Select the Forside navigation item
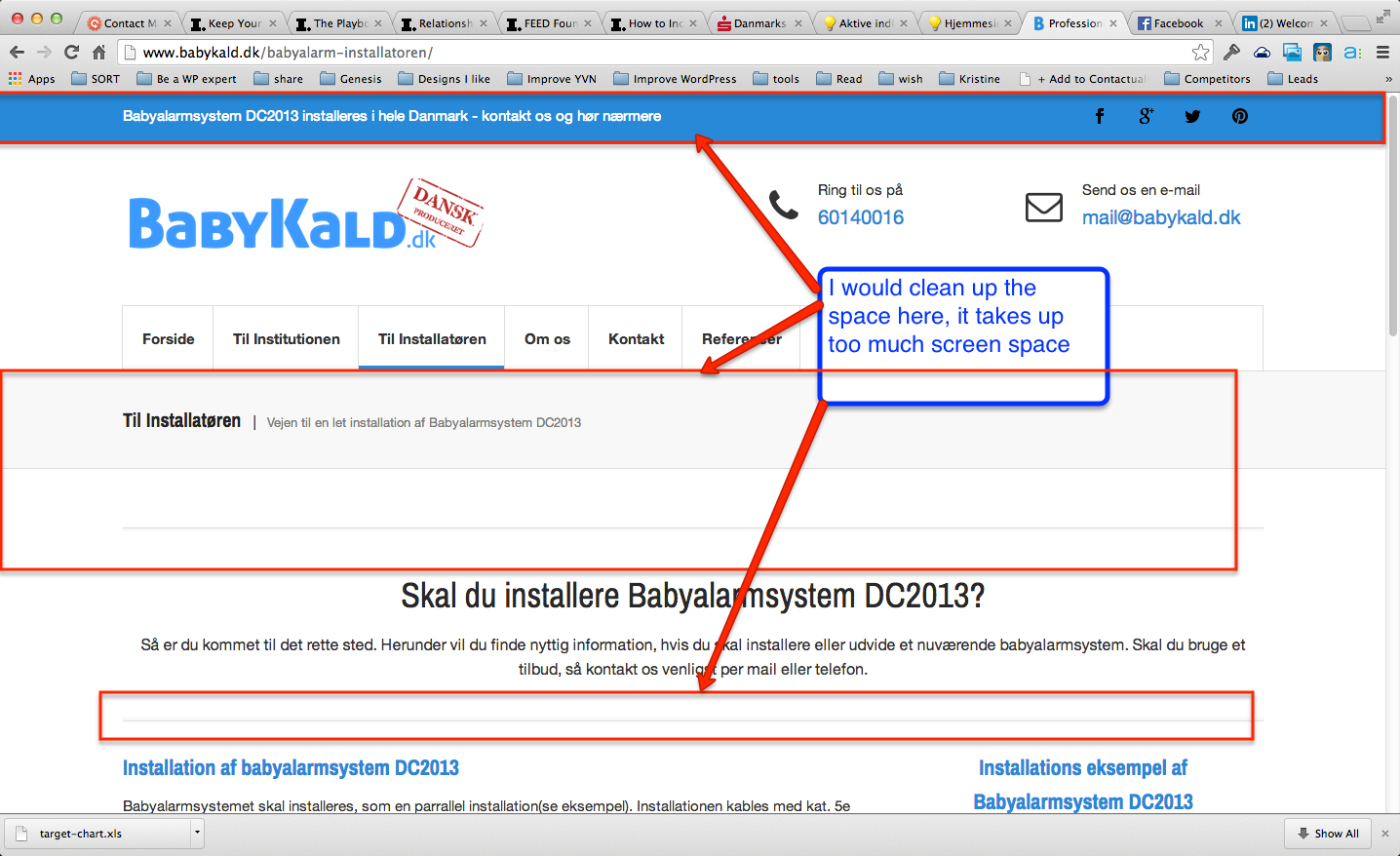1400x856 pixels. click(x=168, y=339)
